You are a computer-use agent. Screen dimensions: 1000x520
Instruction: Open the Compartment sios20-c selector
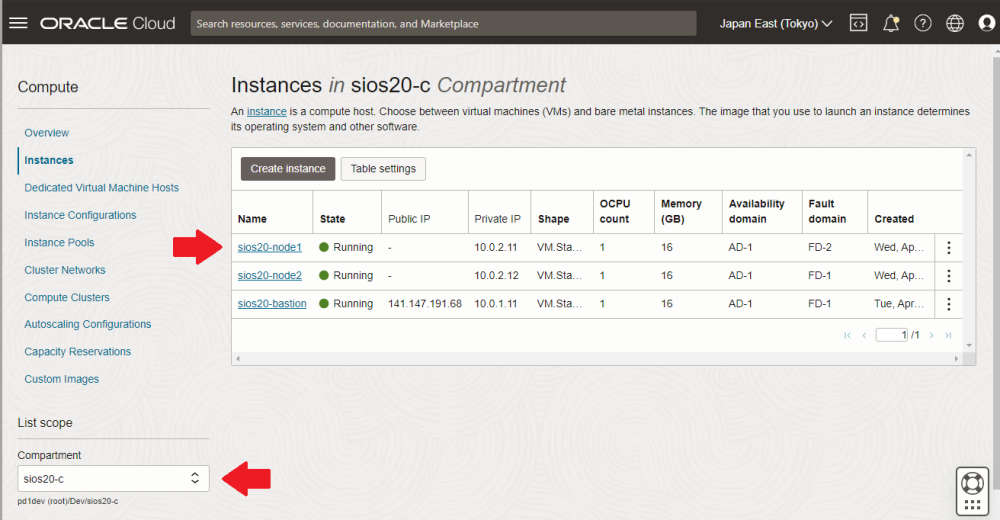click(x=113, y=479)
